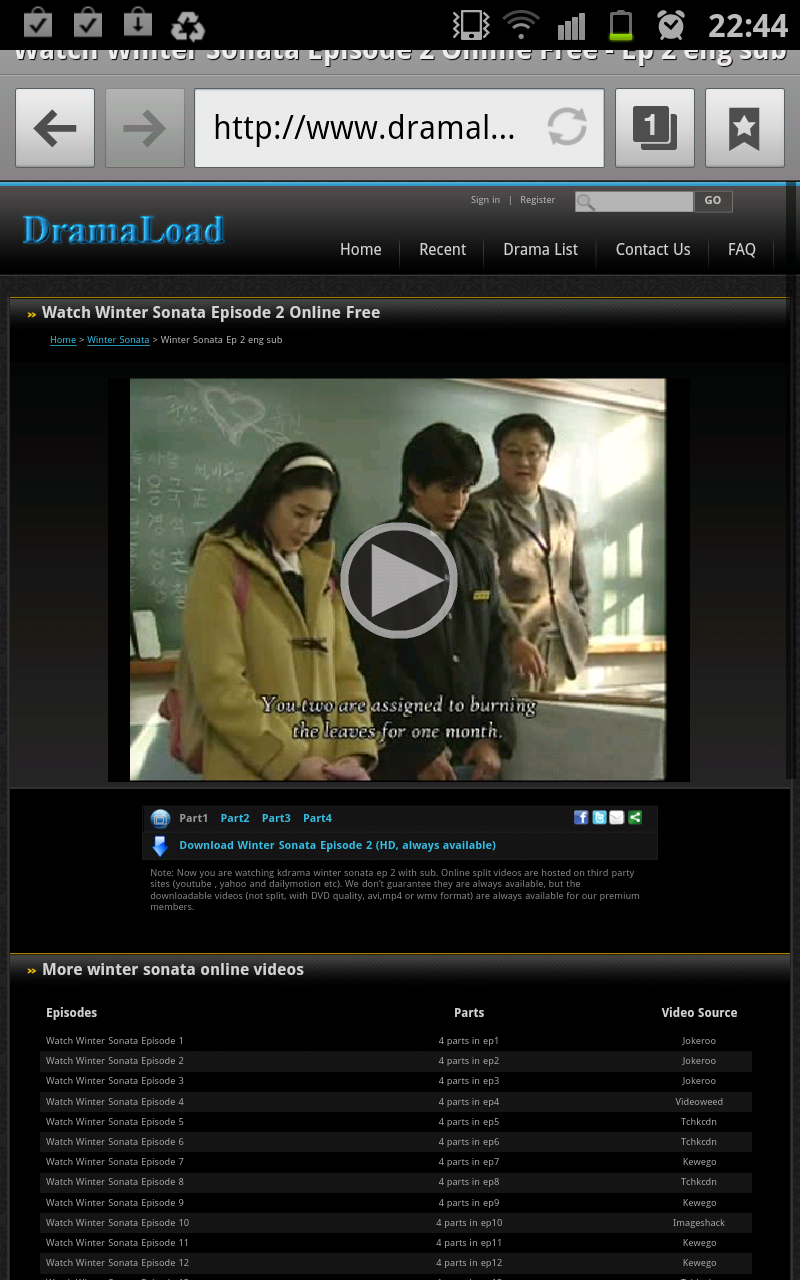Click Download Winter Sonata Episode 2 link
The height and width of the screenshot is (1280, 800).
point(337,845)
